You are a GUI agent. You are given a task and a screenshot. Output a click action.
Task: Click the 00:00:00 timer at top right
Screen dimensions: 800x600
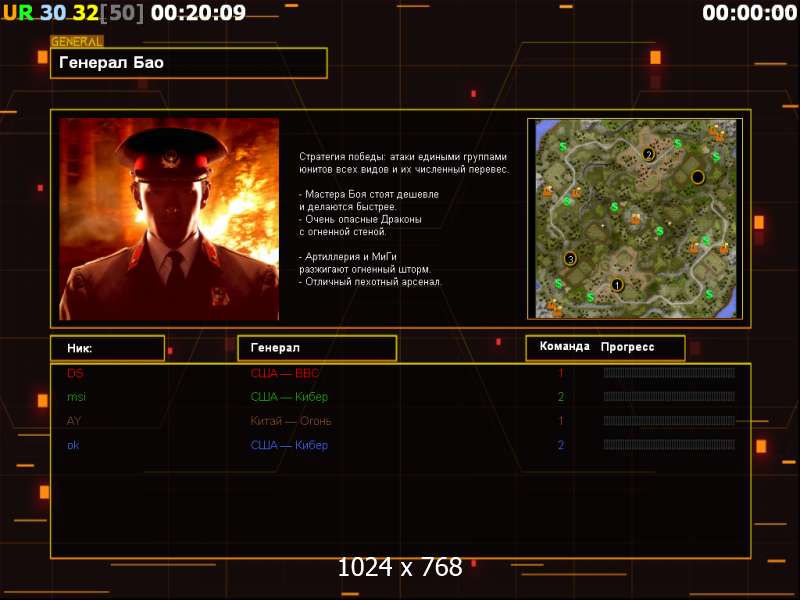(749, 13)
